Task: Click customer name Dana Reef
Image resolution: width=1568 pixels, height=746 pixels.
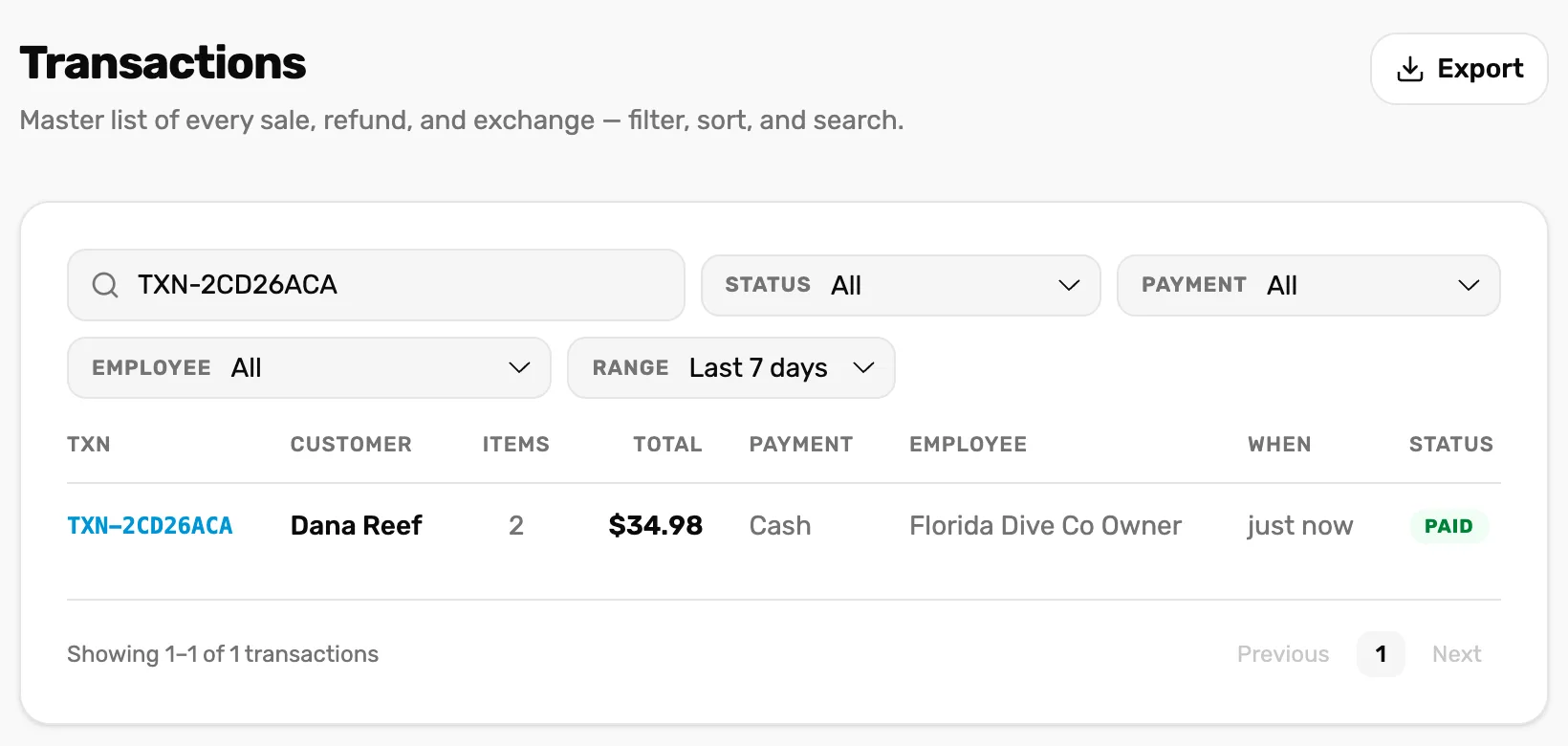Action: tap(357, 525)
